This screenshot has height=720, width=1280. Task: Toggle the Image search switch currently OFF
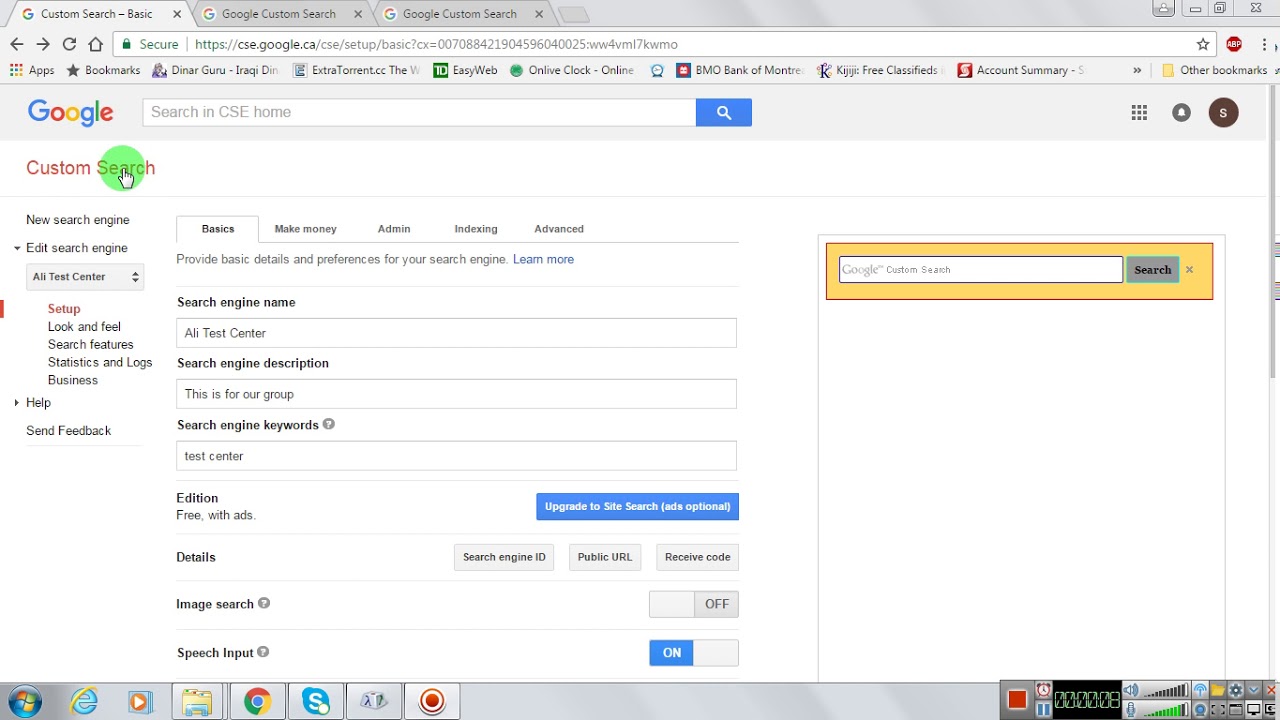tap(694, 604)
